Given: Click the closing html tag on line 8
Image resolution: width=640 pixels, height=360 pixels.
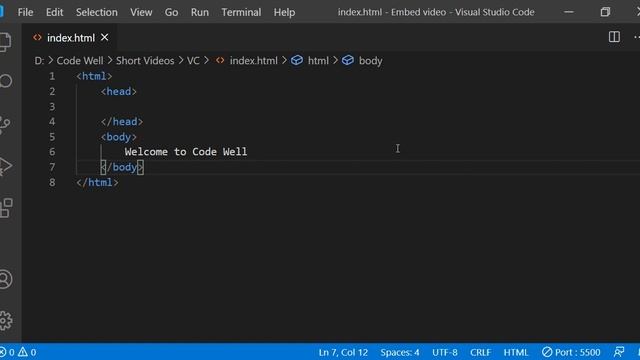Looking at the screenshot, I should click(98, 182).
